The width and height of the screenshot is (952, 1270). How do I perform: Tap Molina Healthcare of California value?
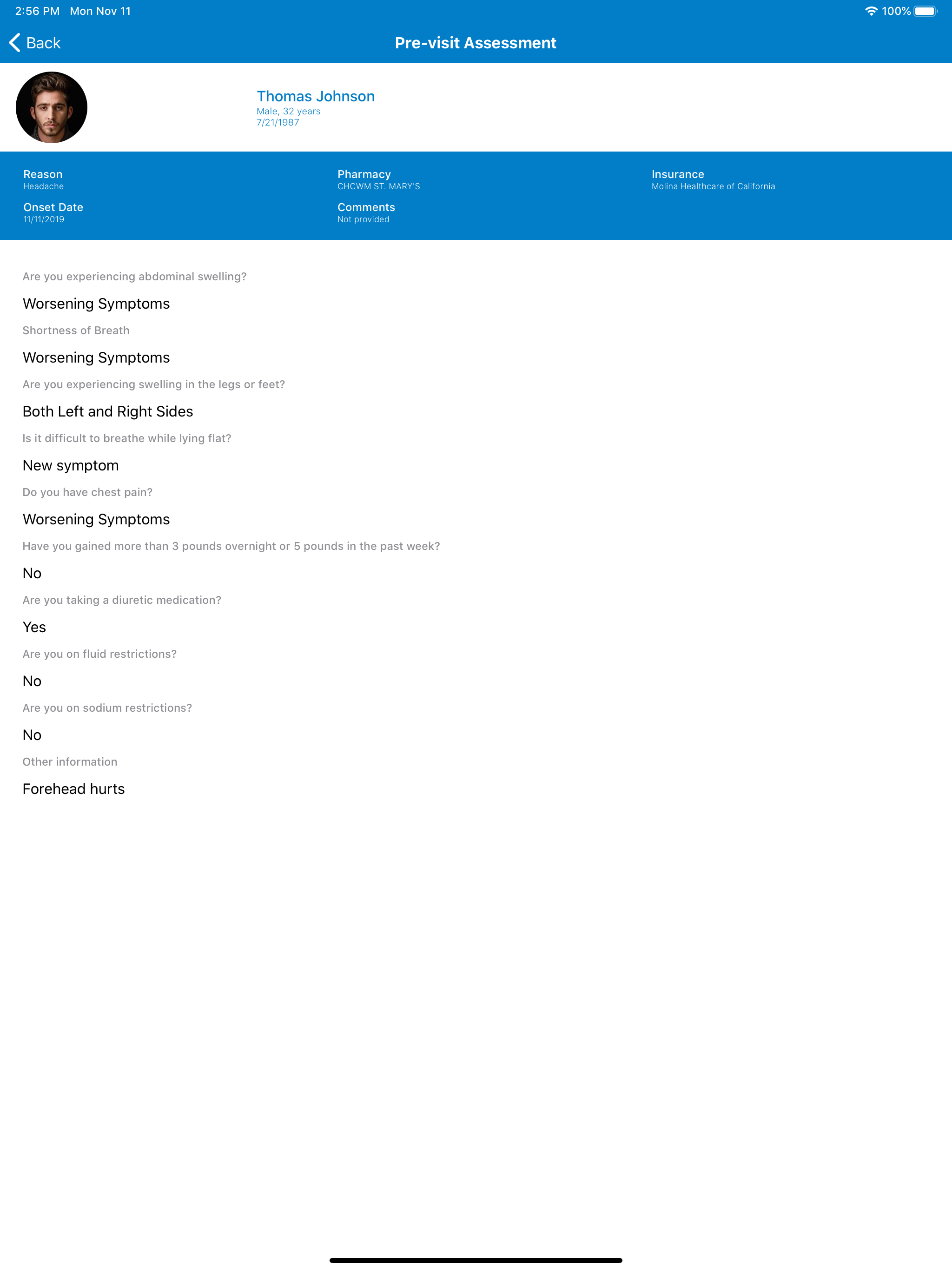(713, 186)
